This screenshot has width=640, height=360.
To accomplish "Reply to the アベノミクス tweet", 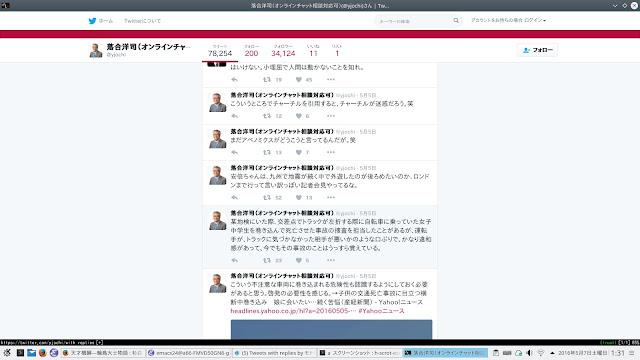I will 234,152.
